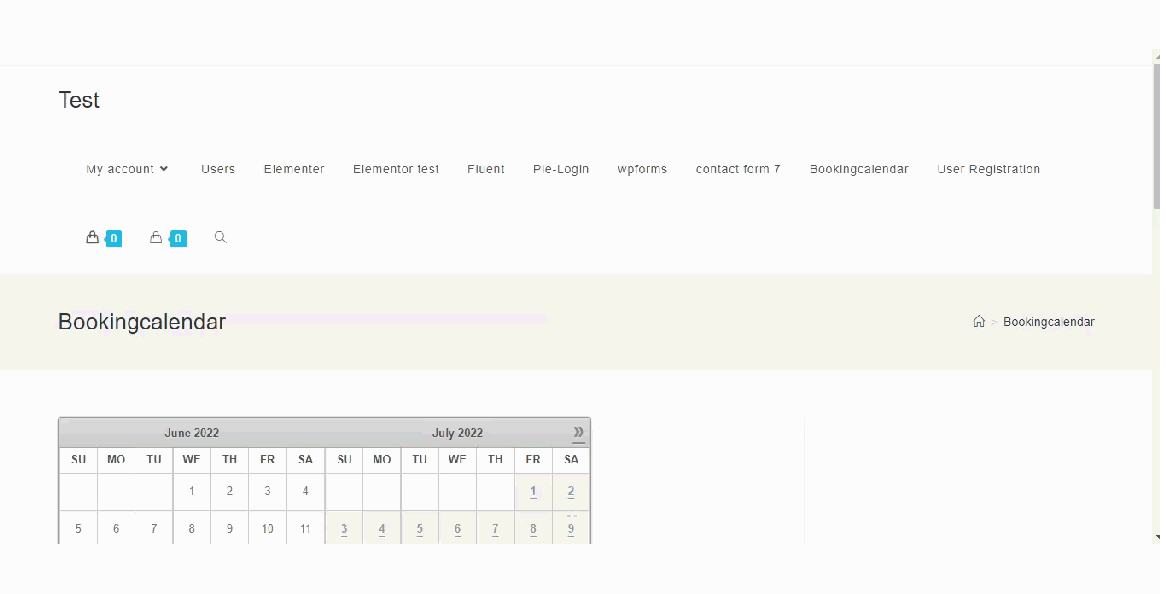Select July 2 in the calendar
The image size is (1166, 594).
tap(571, 491)
